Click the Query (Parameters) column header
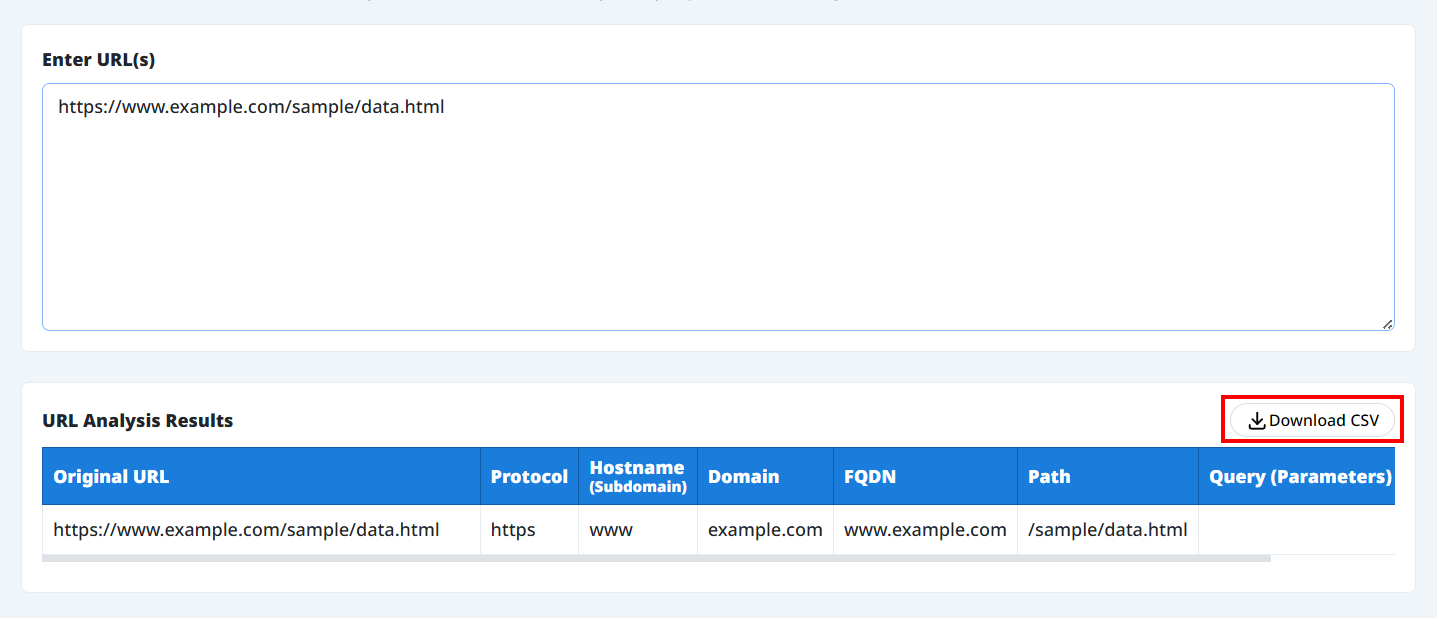 tap(1299, 477)
